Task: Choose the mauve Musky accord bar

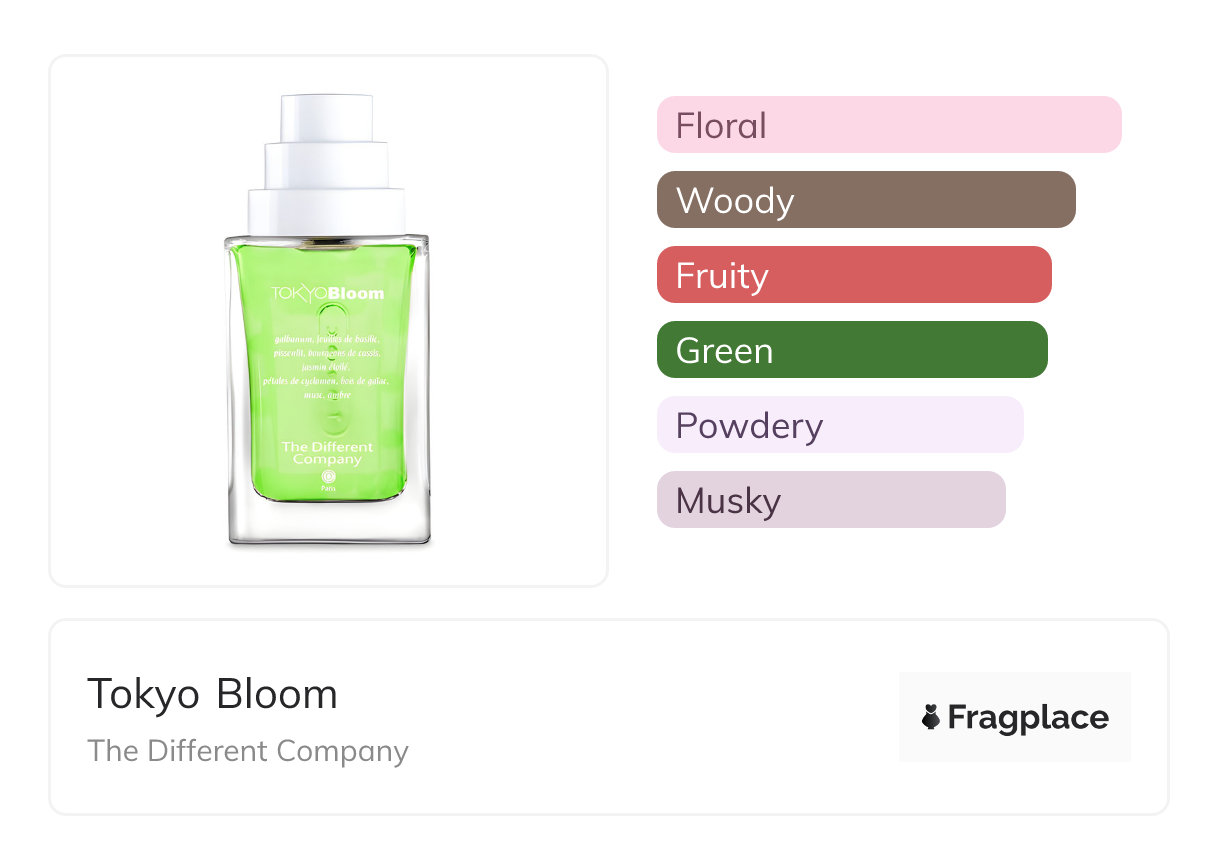Action: click(831, 500)
